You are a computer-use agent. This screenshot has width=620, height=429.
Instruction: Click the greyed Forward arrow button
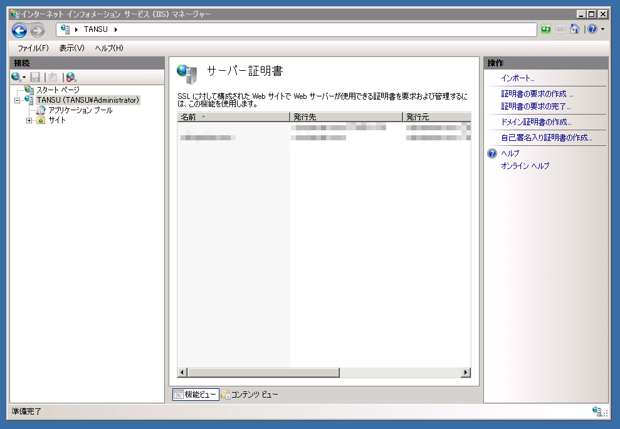pyautogui.click(x=38, y=30)
